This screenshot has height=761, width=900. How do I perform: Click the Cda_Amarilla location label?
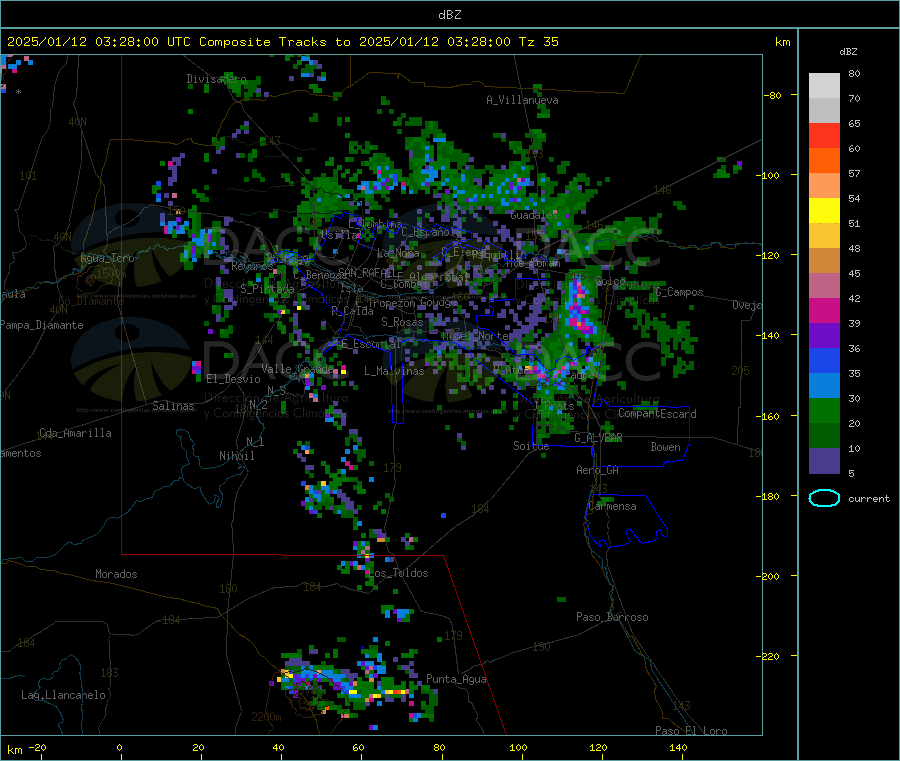tap(75, 433)
